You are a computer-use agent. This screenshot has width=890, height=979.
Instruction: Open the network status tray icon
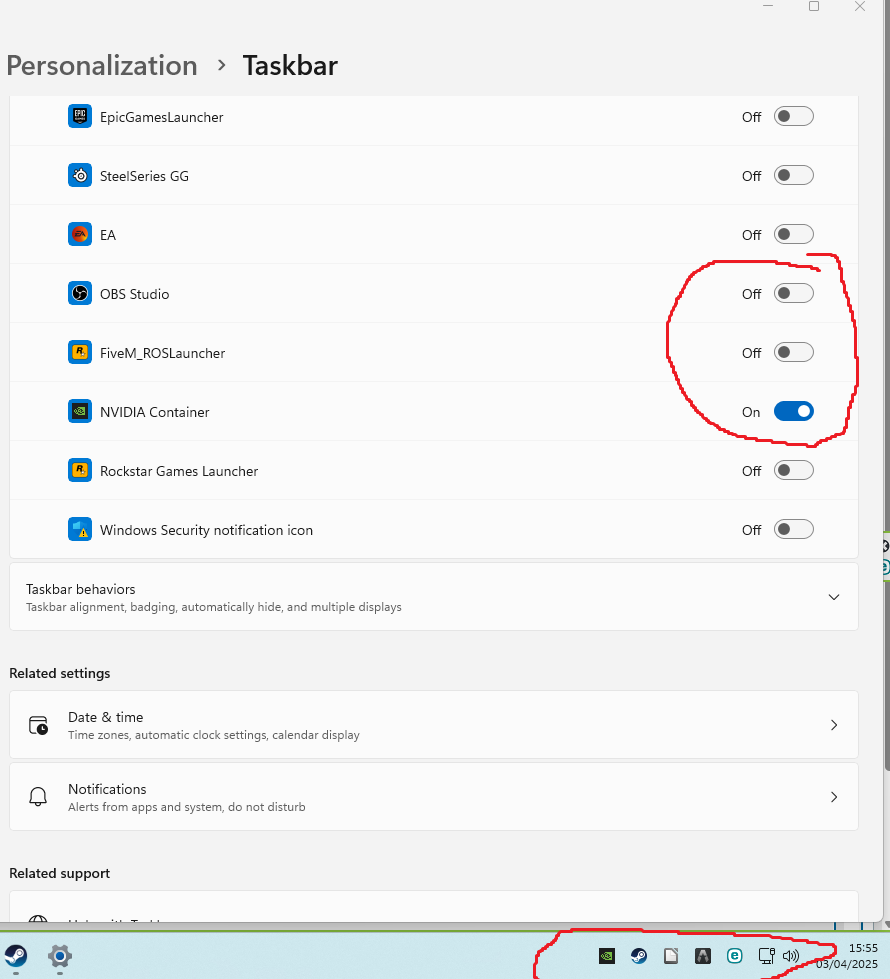point(766,956)
